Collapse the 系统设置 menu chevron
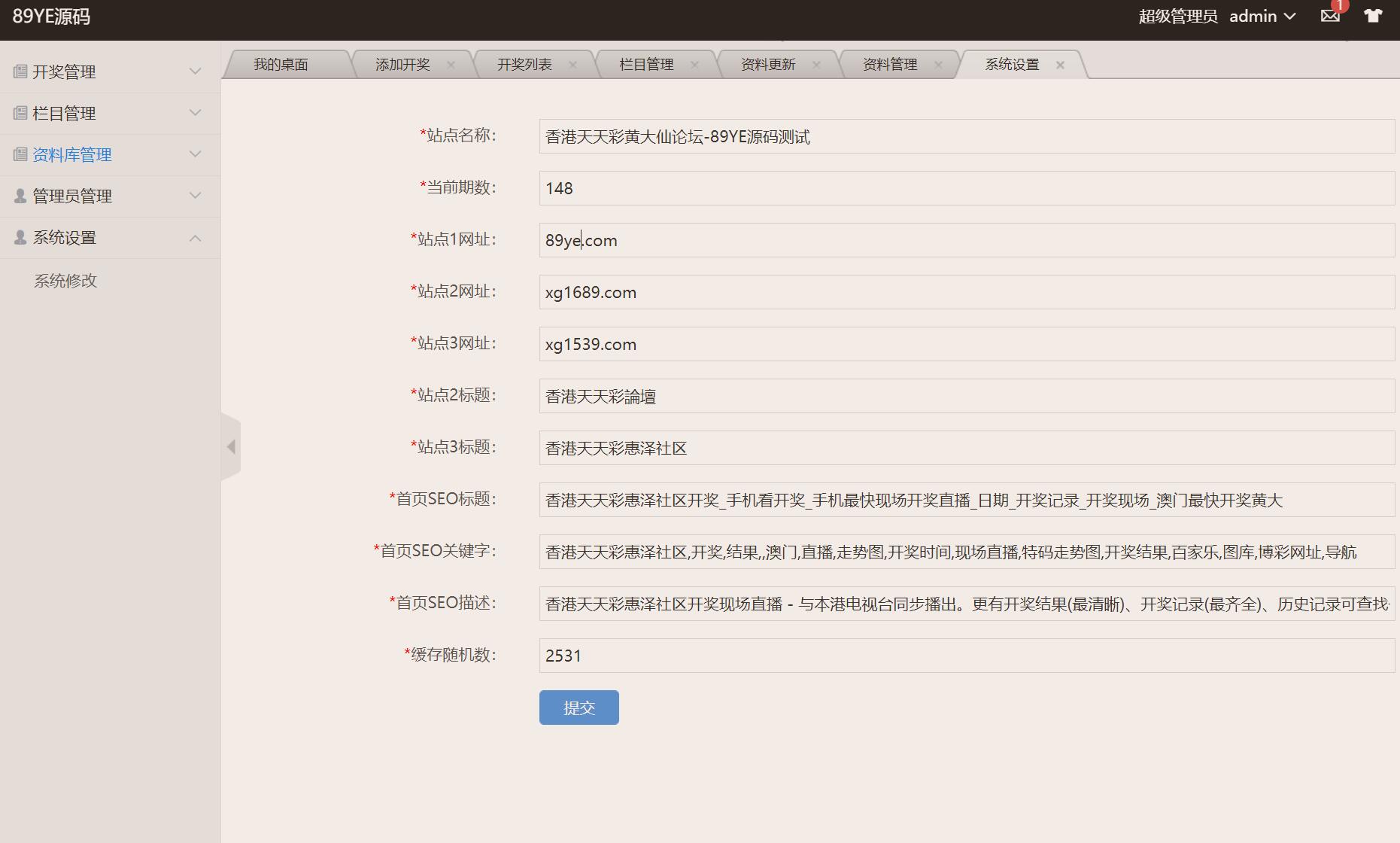 [x=196, y=238]
